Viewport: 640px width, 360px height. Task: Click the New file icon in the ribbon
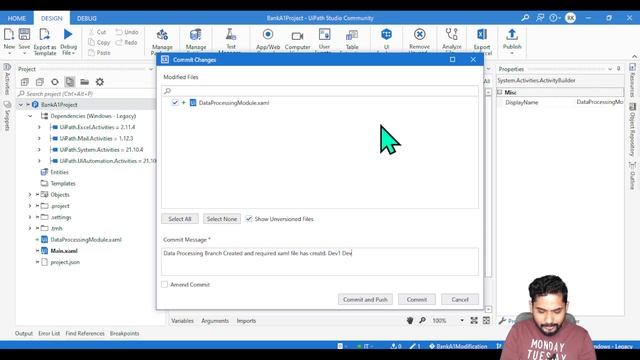(x=9, y=35)
